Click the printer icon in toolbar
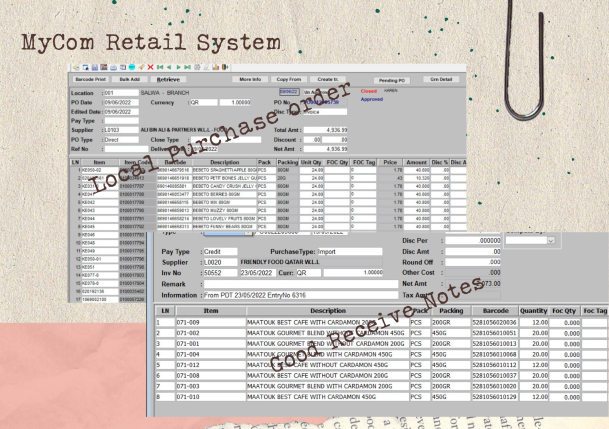This screenshot has width=609, height=429. [113, 68]
